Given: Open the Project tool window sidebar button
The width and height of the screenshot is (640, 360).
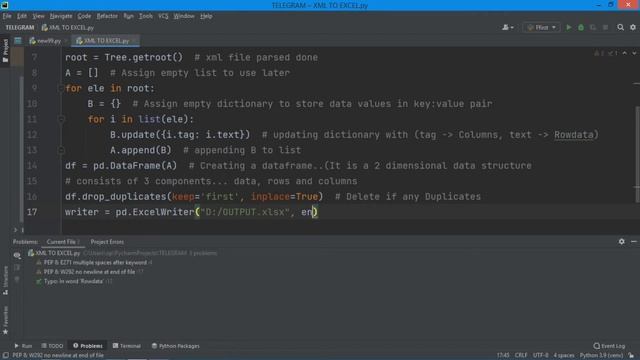Looking at the screenshot, I should (x=5, y=50).
